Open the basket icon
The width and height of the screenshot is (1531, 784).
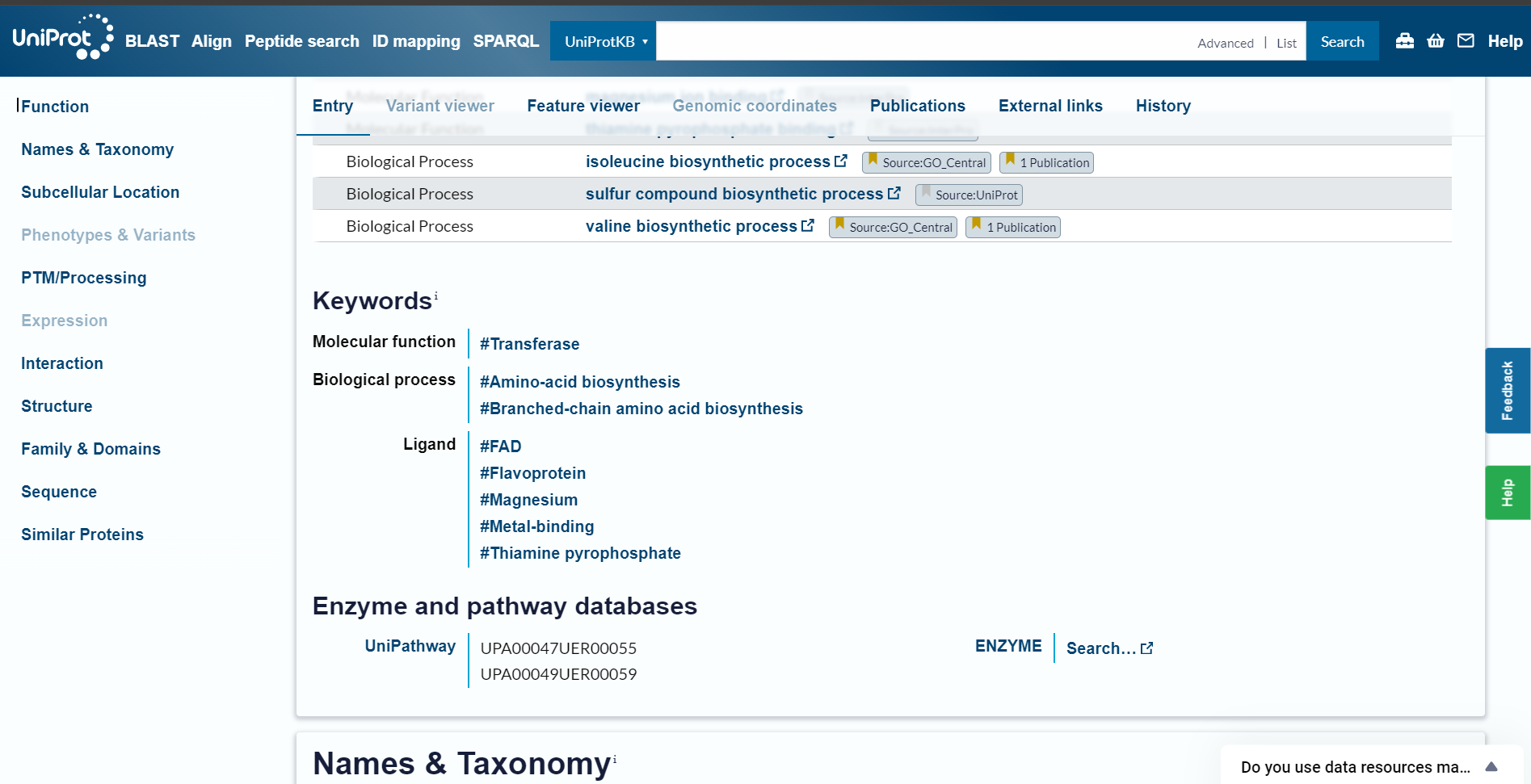[1436, 41]
